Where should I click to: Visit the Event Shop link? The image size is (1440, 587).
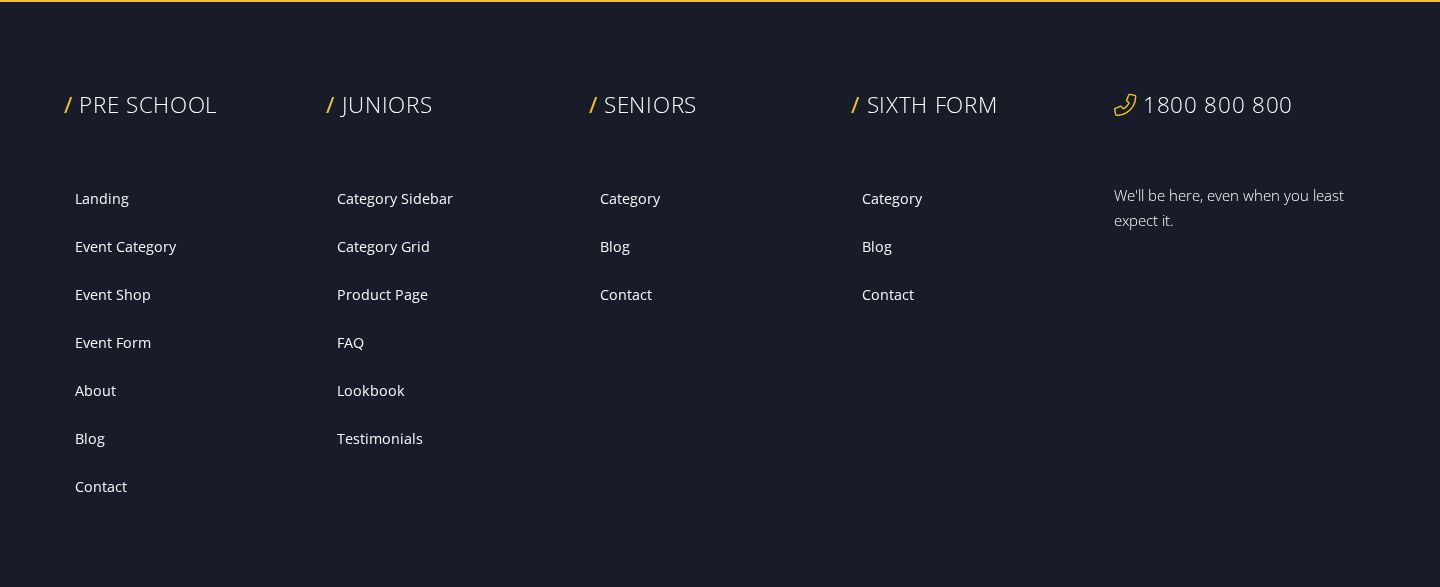(x=113, y=295)
